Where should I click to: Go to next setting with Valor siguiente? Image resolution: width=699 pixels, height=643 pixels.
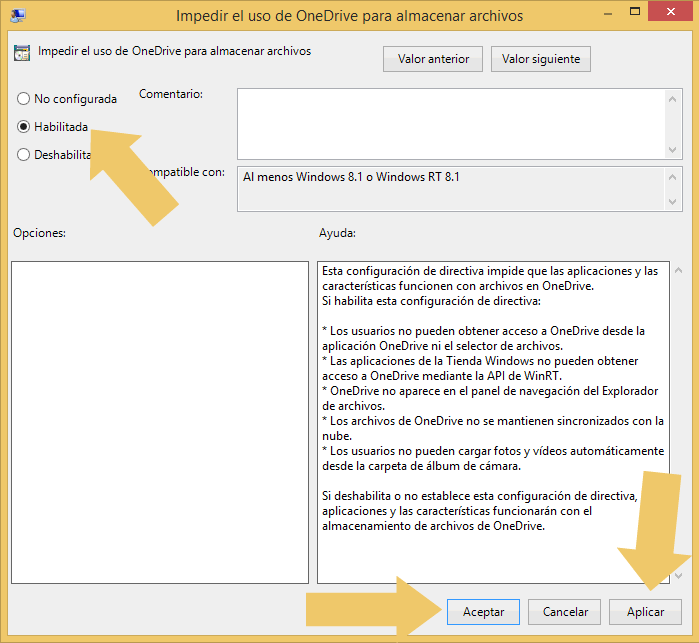pyautogui.click(x=541, y=59)
